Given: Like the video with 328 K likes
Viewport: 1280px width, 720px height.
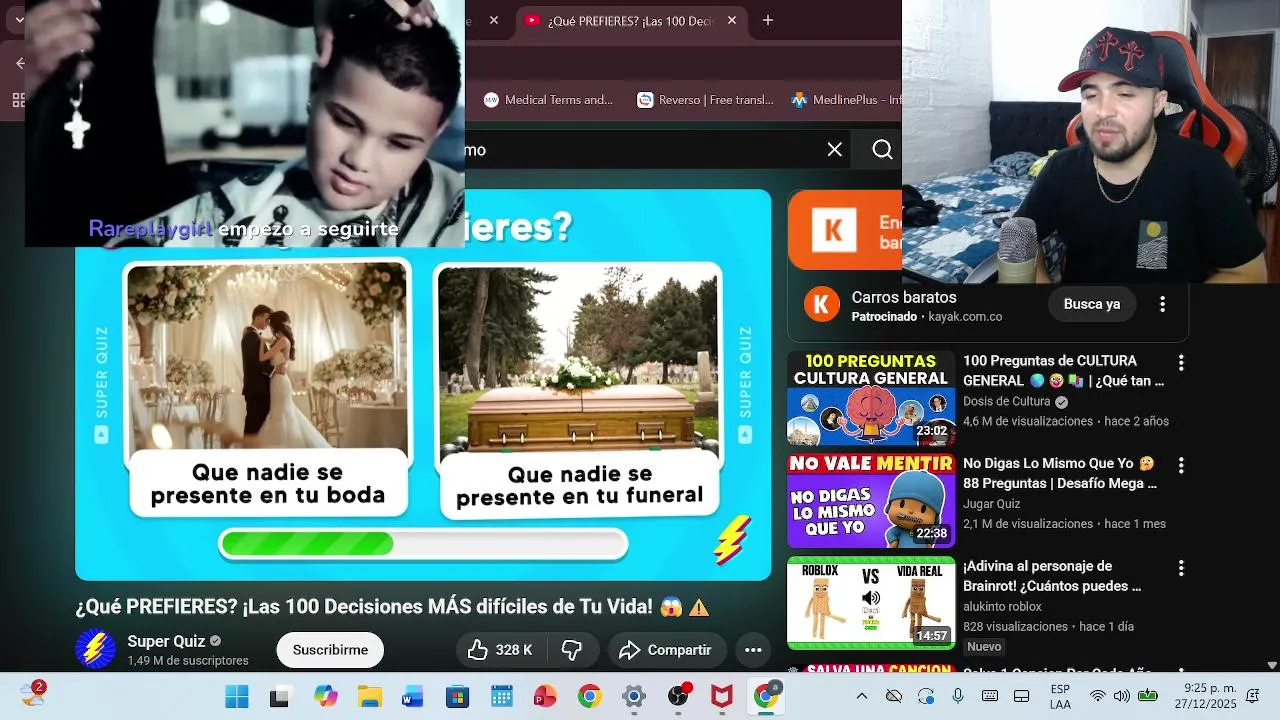Looking at the screenshot, I should [500, 650].
